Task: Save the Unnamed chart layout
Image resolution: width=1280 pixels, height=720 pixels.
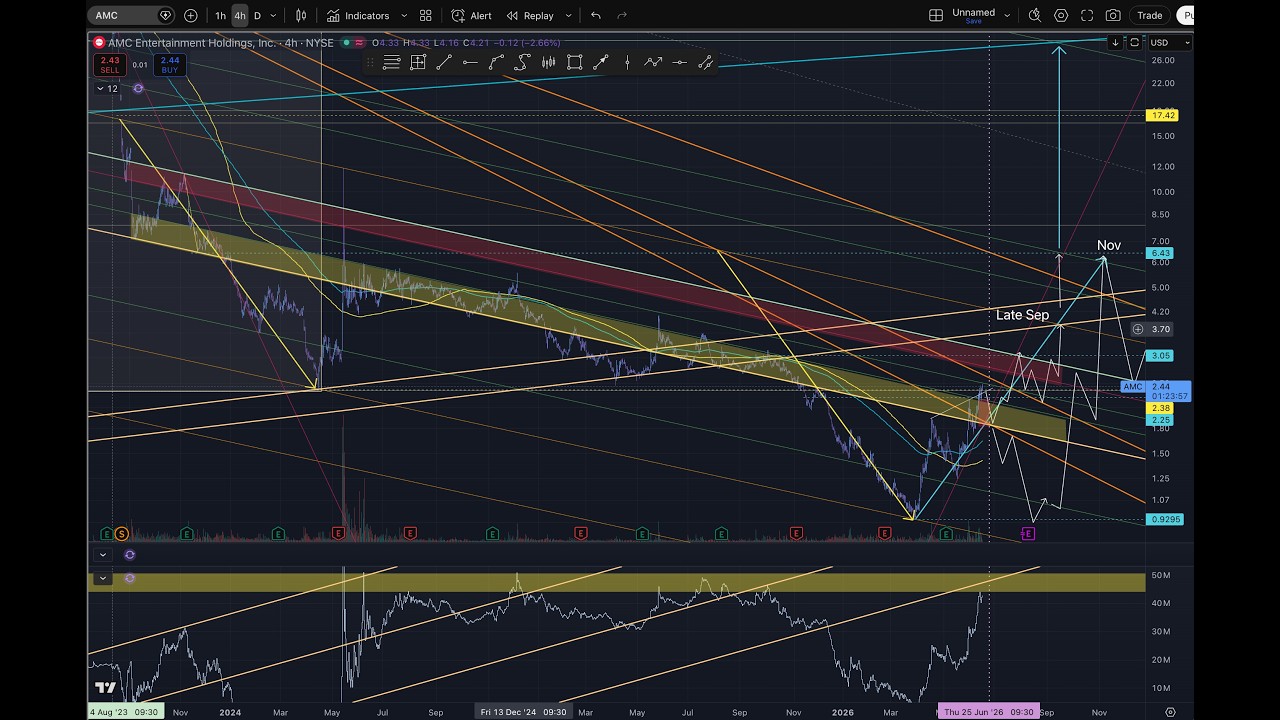Action: (x=973, y=21)
